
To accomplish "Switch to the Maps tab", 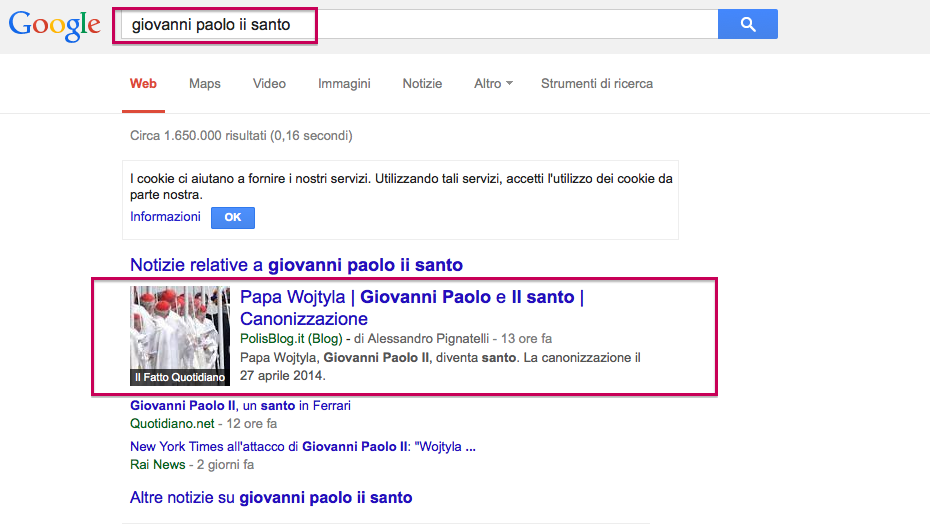I will (x=205, y=84).
